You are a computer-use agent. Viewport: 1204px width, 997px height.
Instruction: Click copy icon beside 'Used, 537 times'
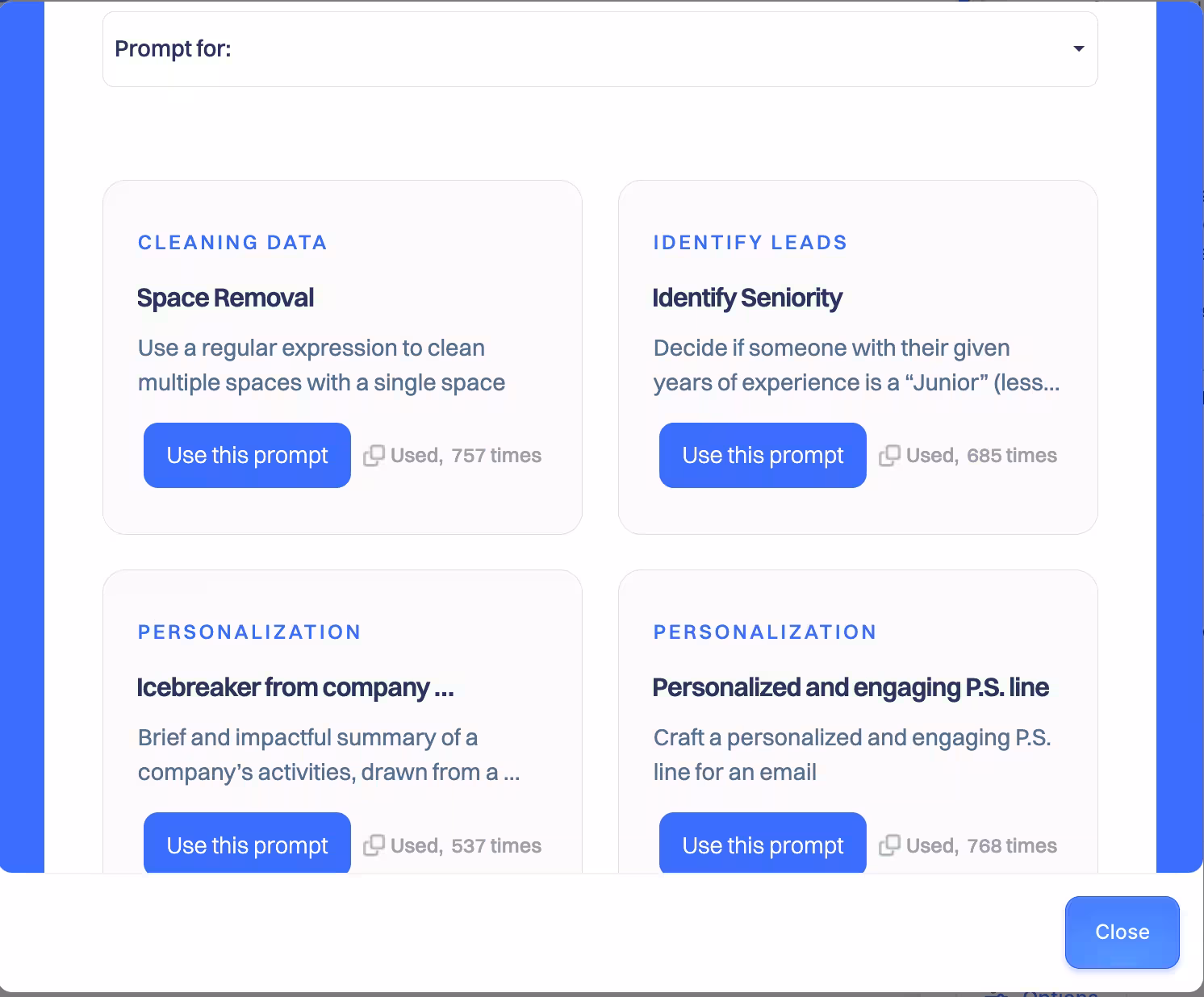click(x=374, y=845)
